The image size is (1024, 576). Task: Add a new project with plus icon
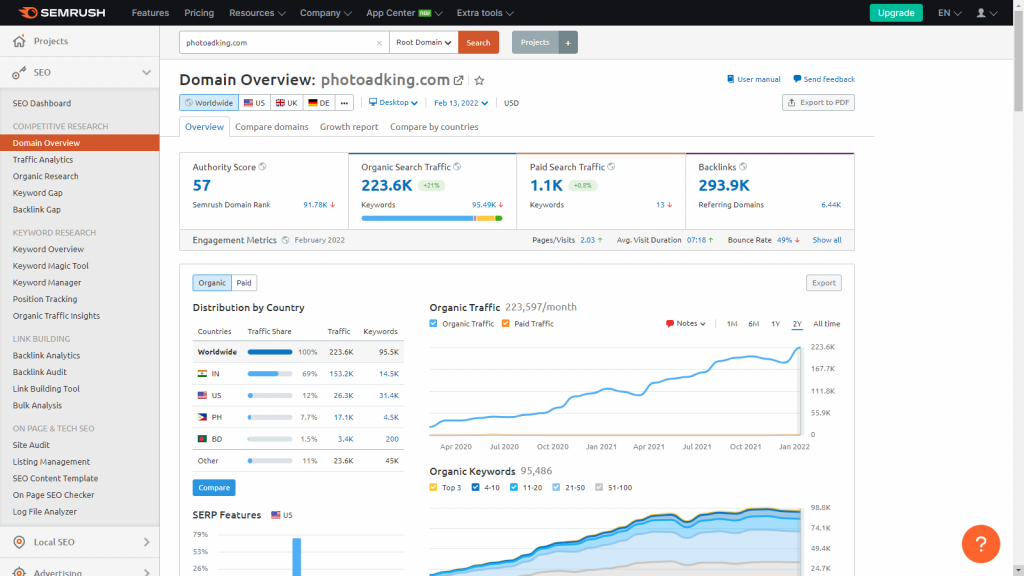click(x=568, y=42)
